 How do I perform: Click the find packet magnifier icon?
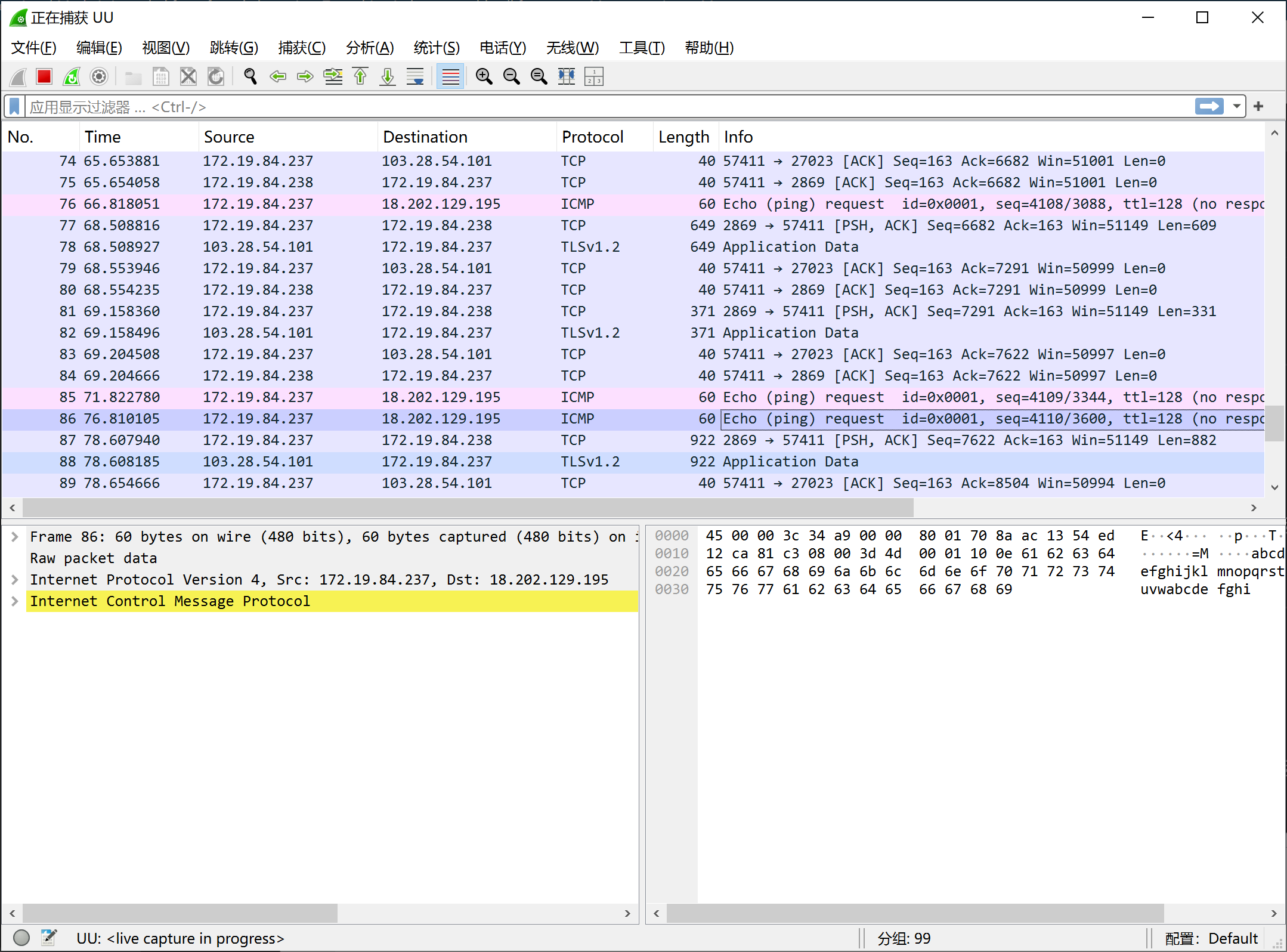[x=250, y=76]
